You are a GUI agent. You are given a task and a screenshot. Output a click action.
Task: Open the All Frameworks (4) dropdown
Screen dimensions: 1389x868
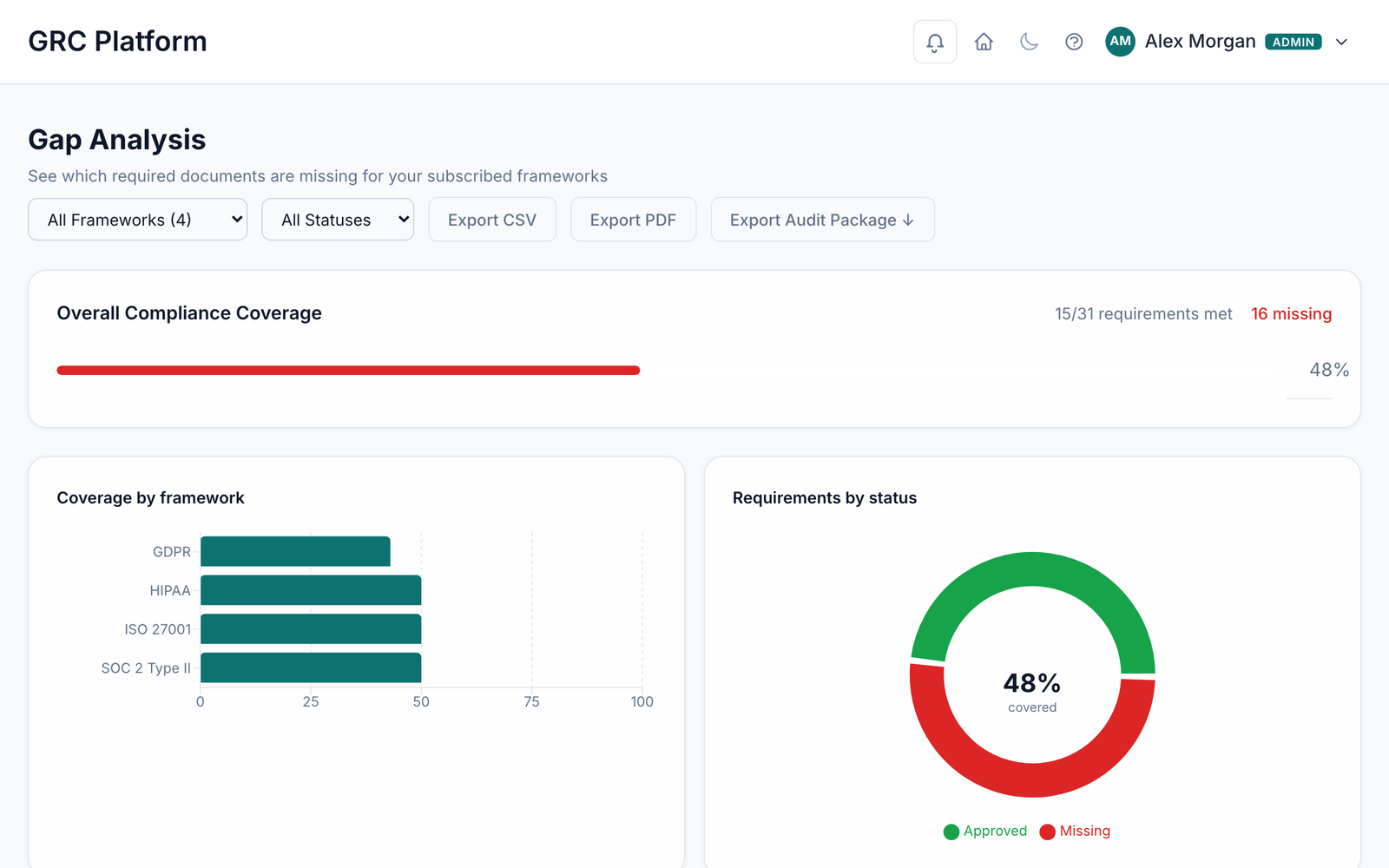tap(138, 220)
